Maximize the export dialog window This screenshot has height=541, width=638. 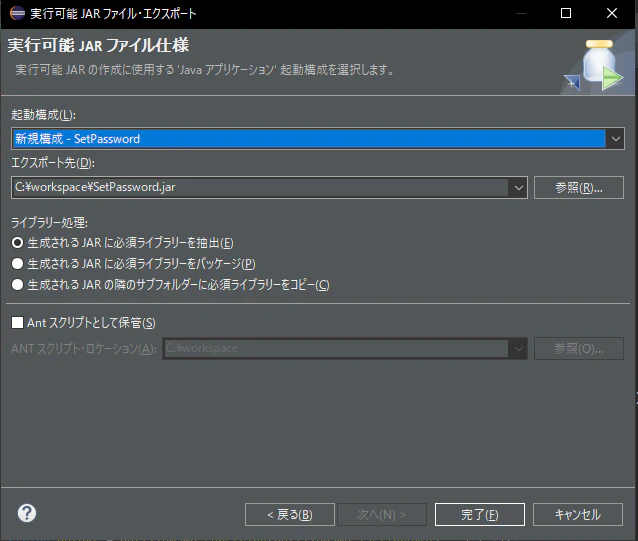tap(566, 13)
